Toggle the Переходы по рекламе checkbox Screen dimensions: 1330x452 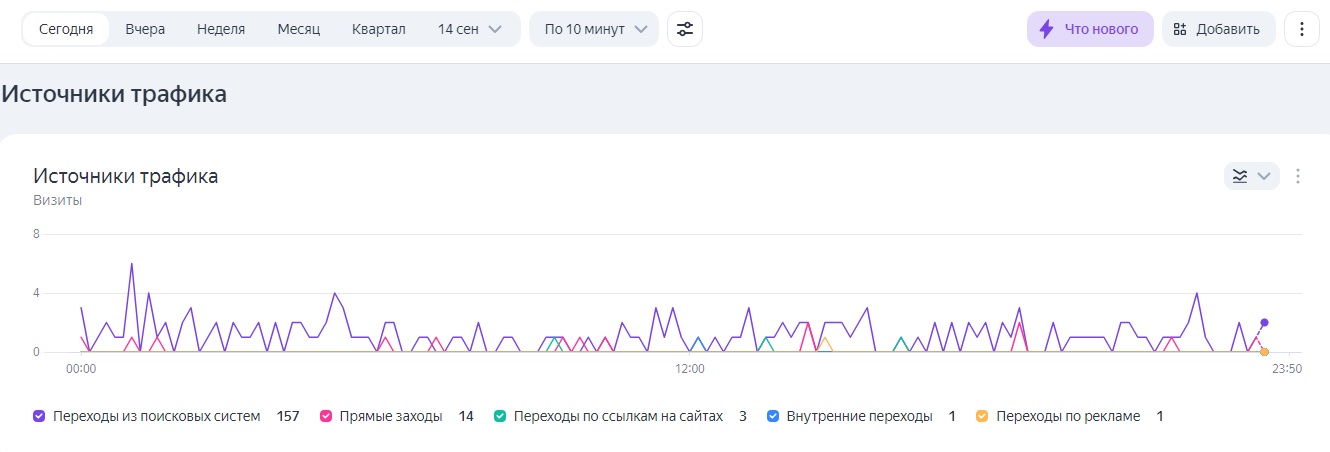point(982,416)
